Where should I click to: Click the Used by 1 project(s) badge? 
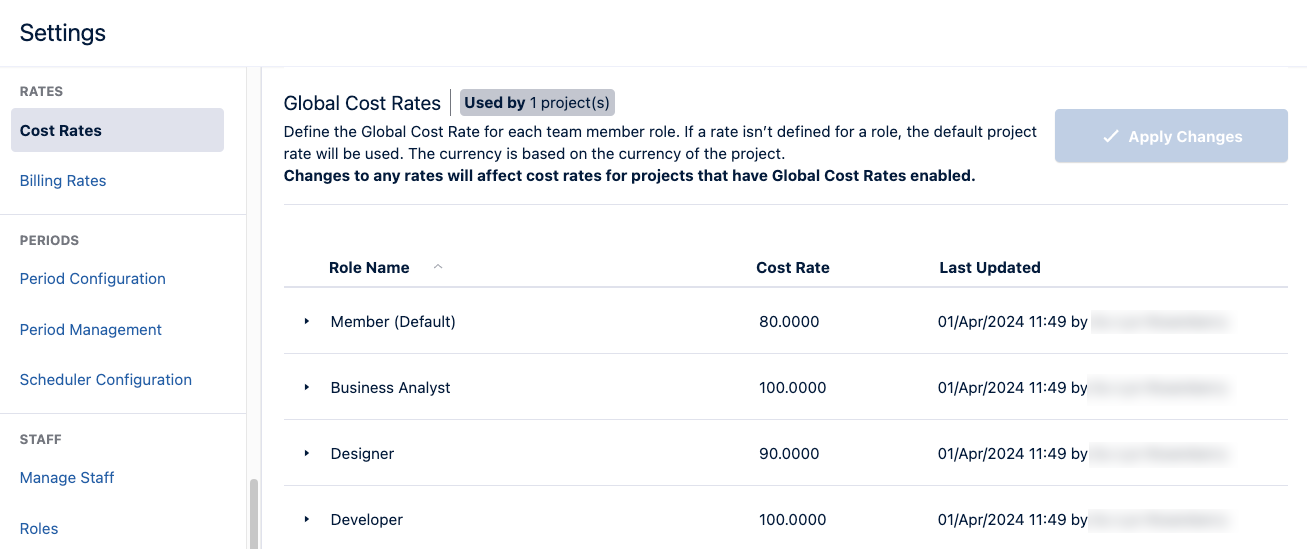[x=537, y=102]
